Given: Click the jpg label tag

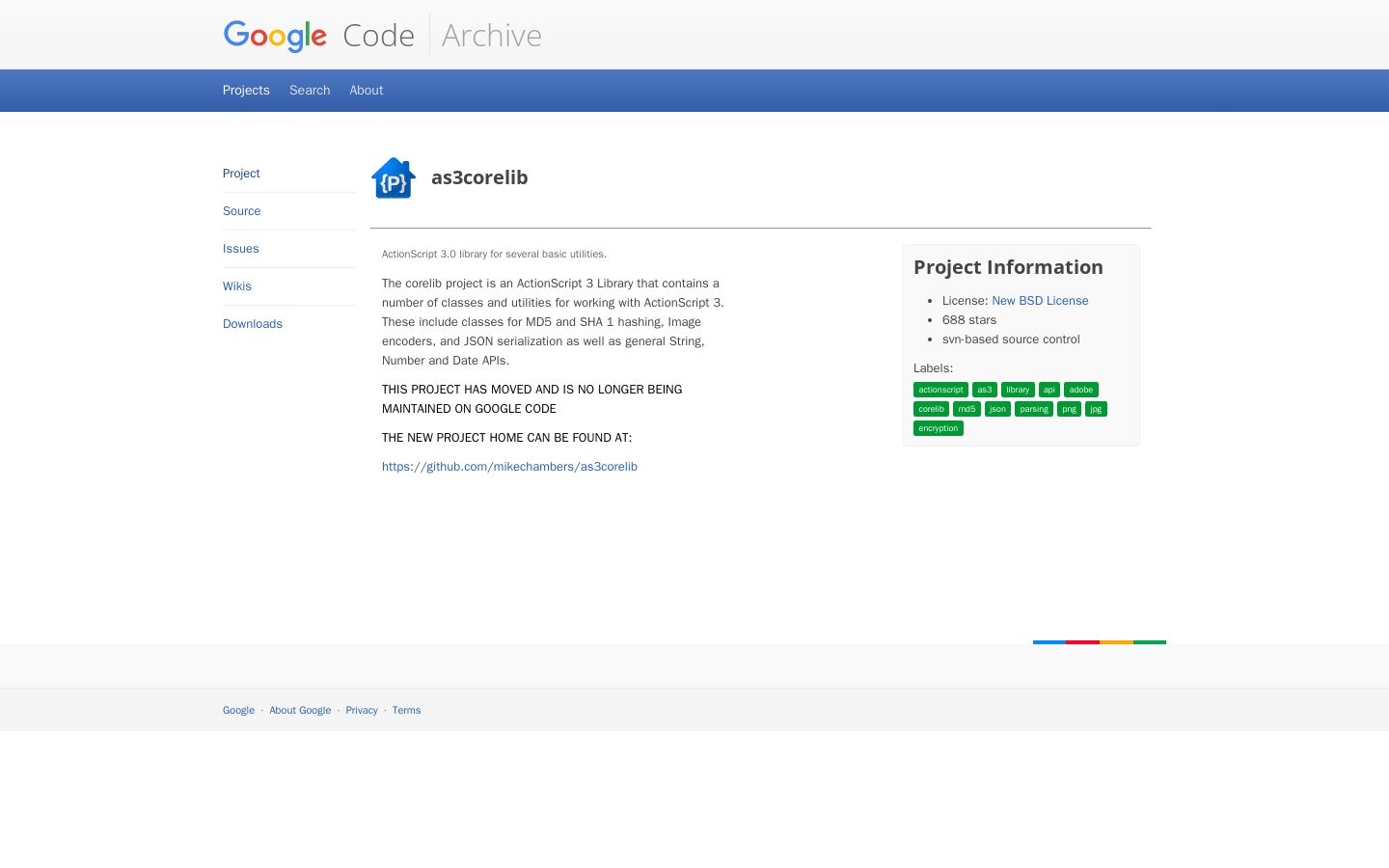Looking at the screenshot, I should (1096, 409).
